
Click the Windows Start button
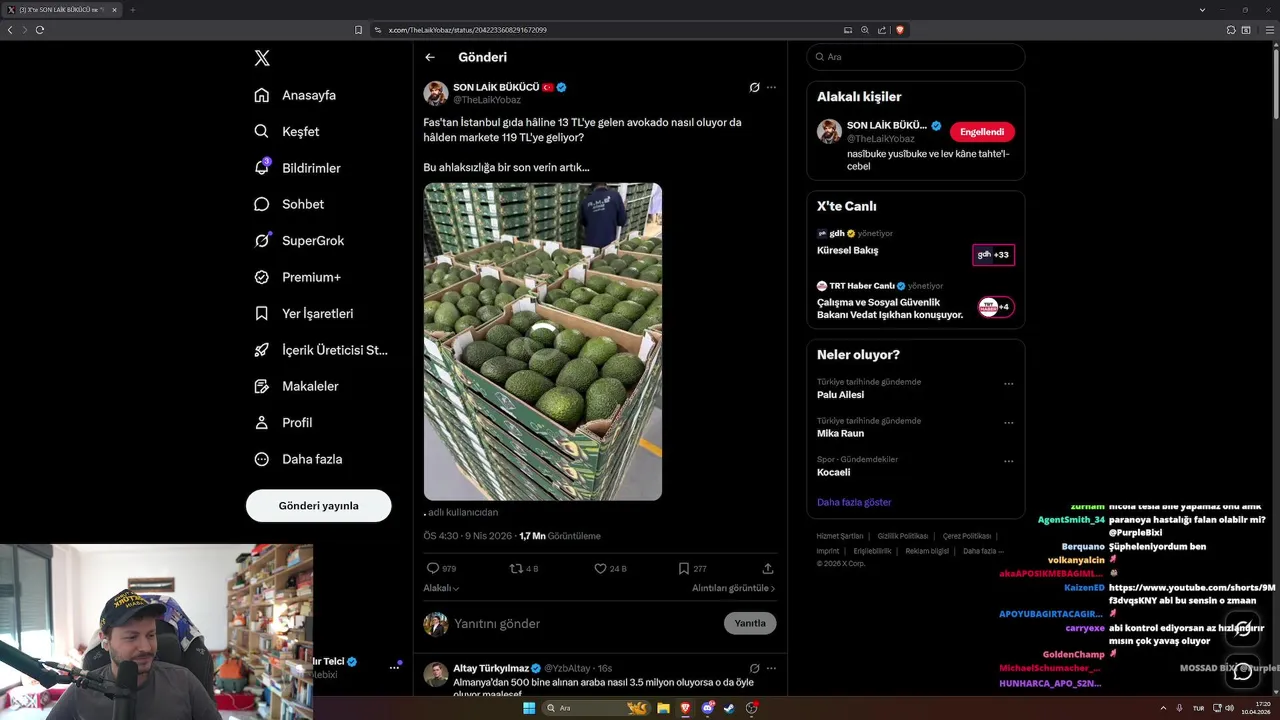pyautogui.click(x=529, y=708)
